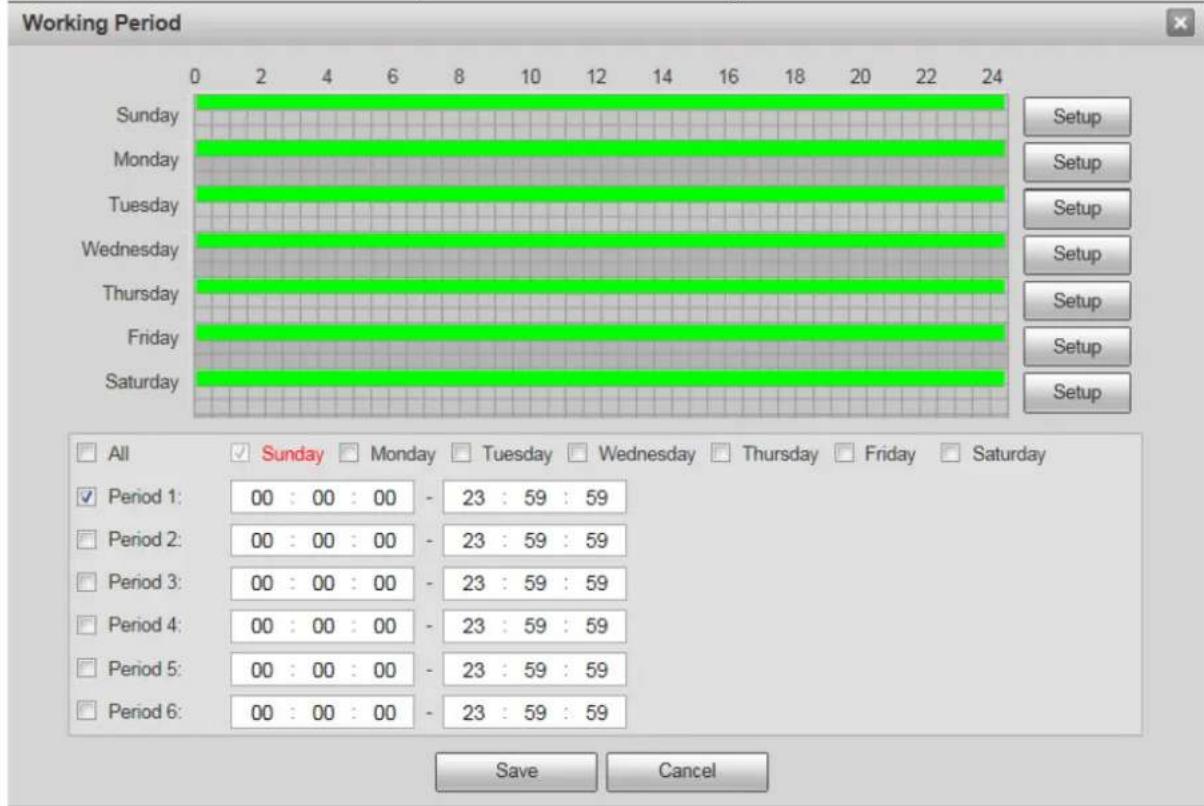Enable the Friday checkbox
1204x806 pixels.
845,454
